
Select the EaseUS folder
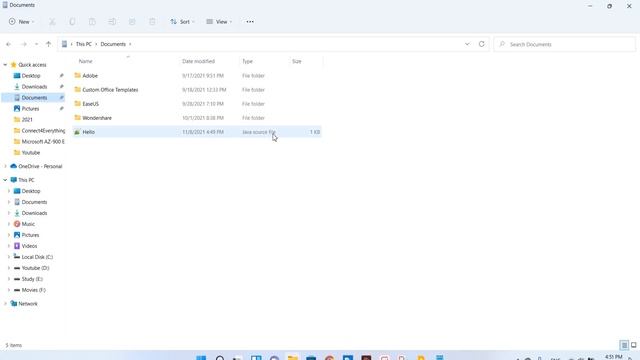197,104
